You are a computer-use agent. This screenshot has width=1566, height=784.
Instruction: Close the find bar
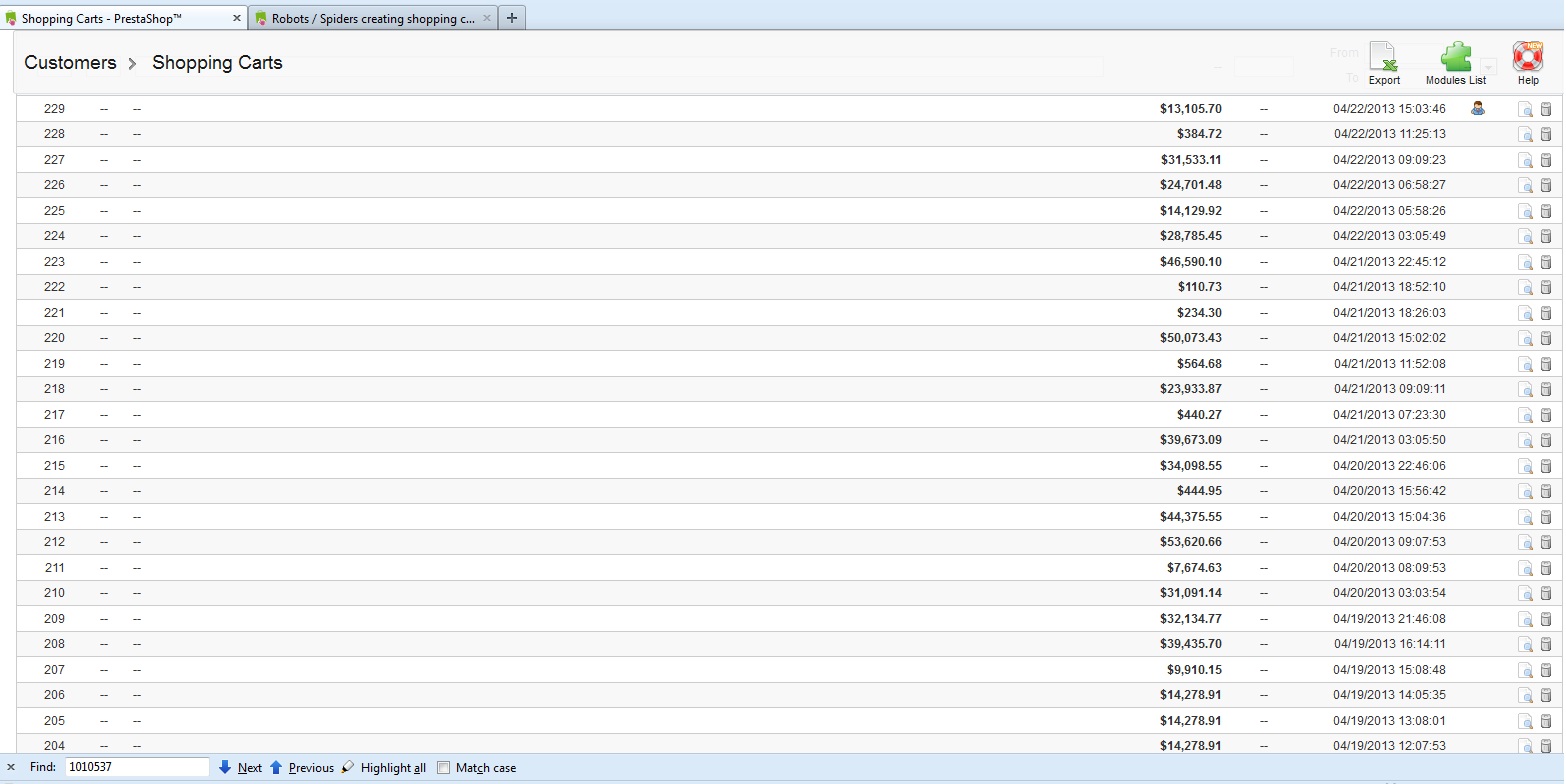tap(11, 768)
